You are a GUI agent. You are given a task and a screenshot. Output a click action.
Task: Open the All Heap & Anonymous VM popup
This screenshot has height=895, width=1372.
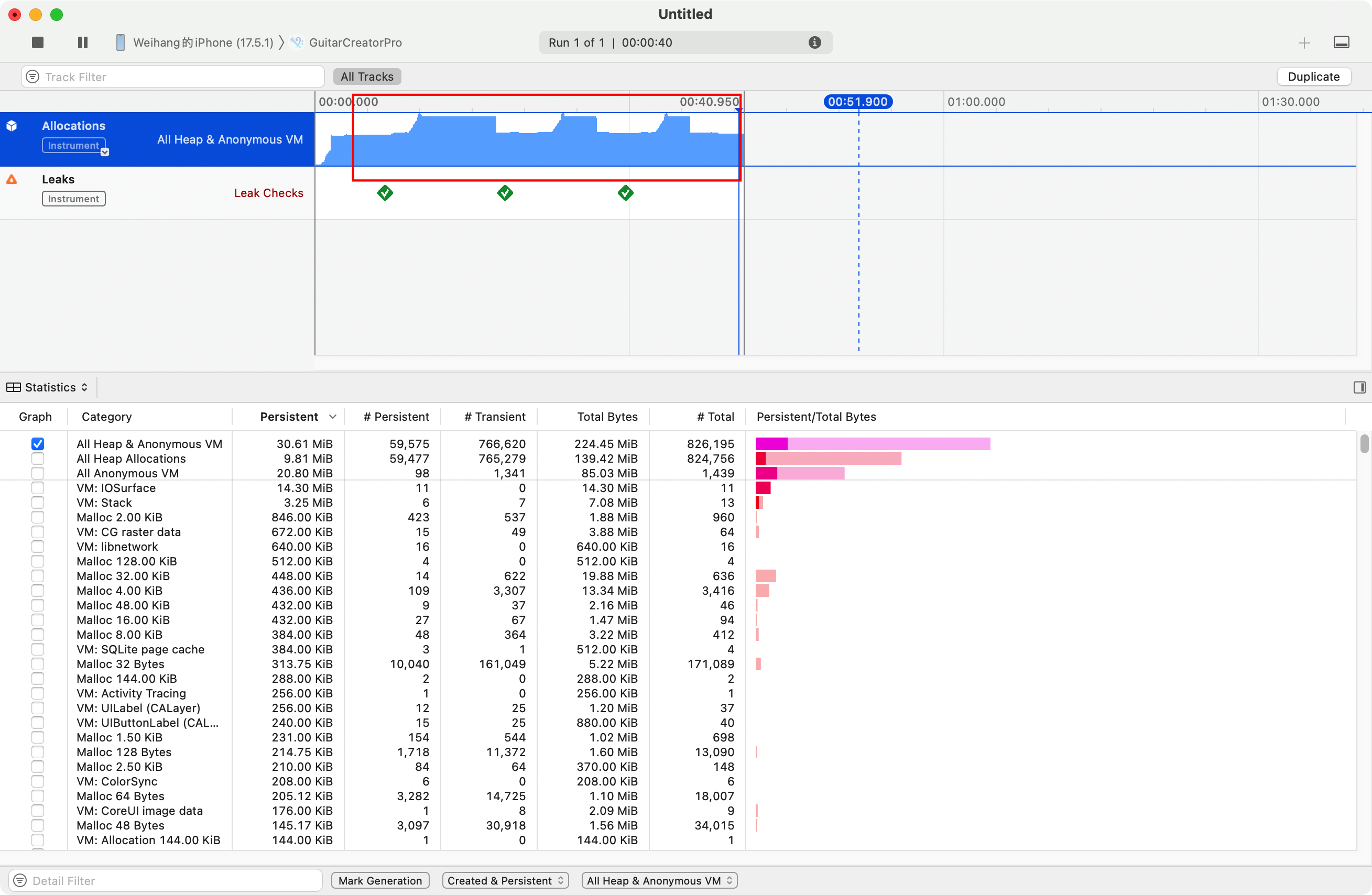659,881
